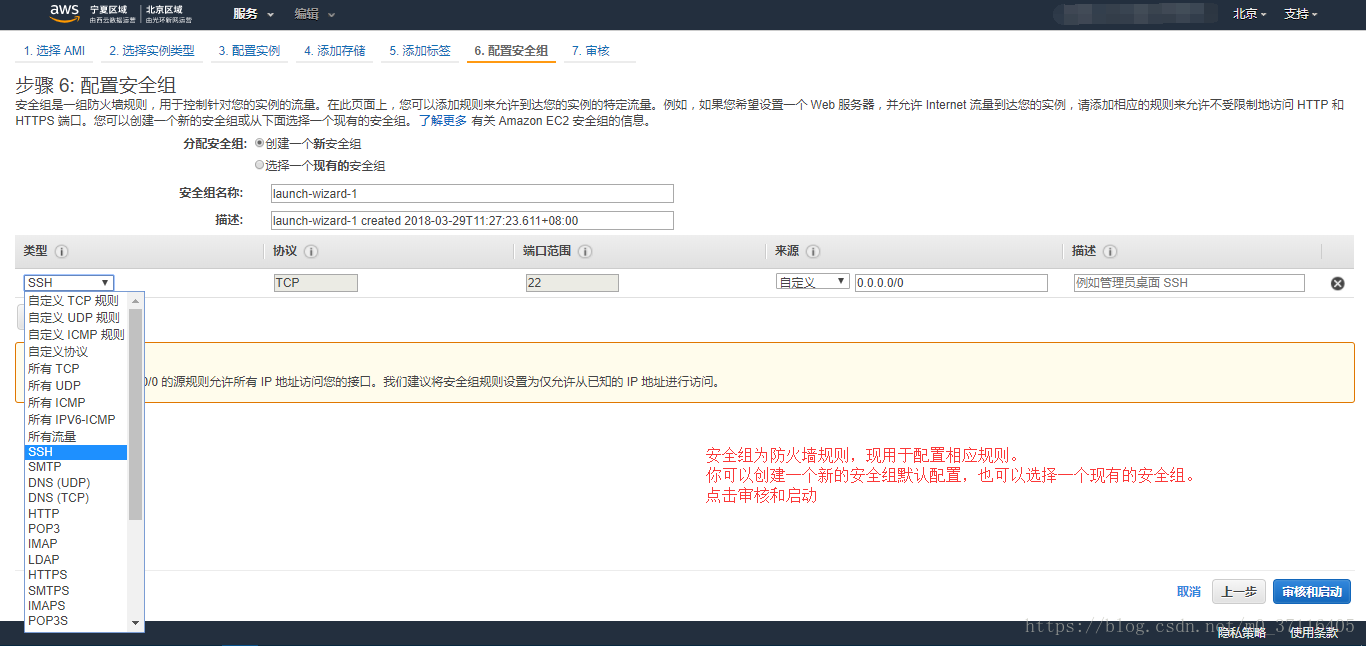
Task: Choose 自定义 UDP 规则 from list
Action: [77, 318]
